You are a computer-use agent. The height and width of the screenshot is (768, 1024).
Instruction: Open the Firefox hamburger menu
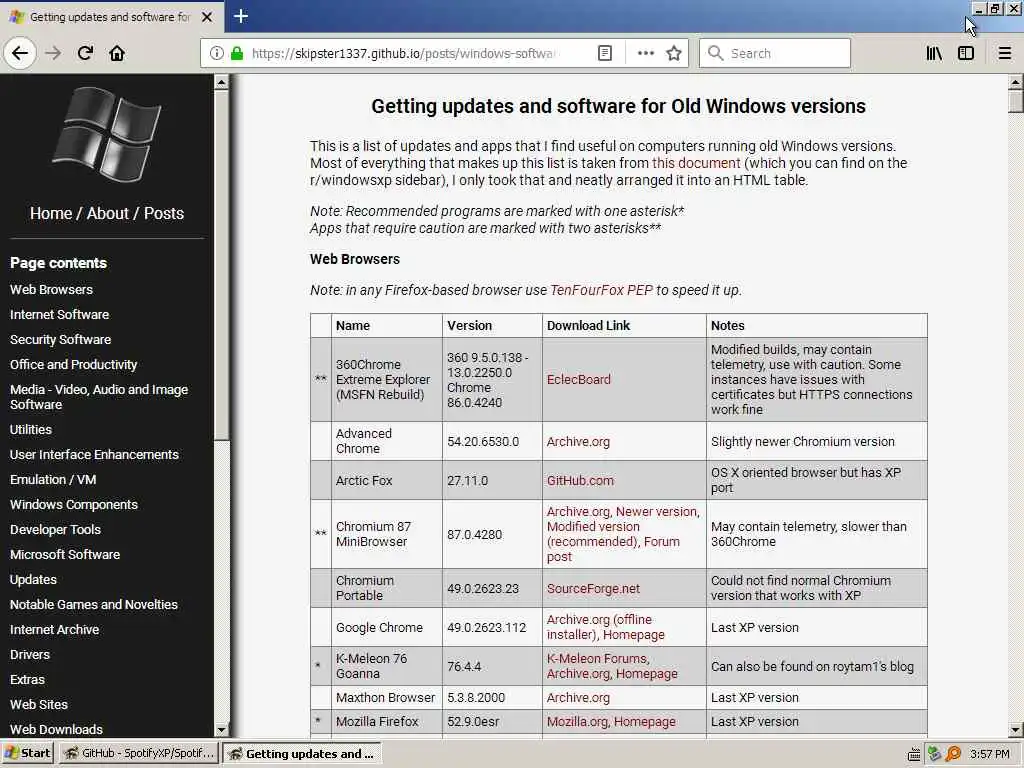point(1004,54)
